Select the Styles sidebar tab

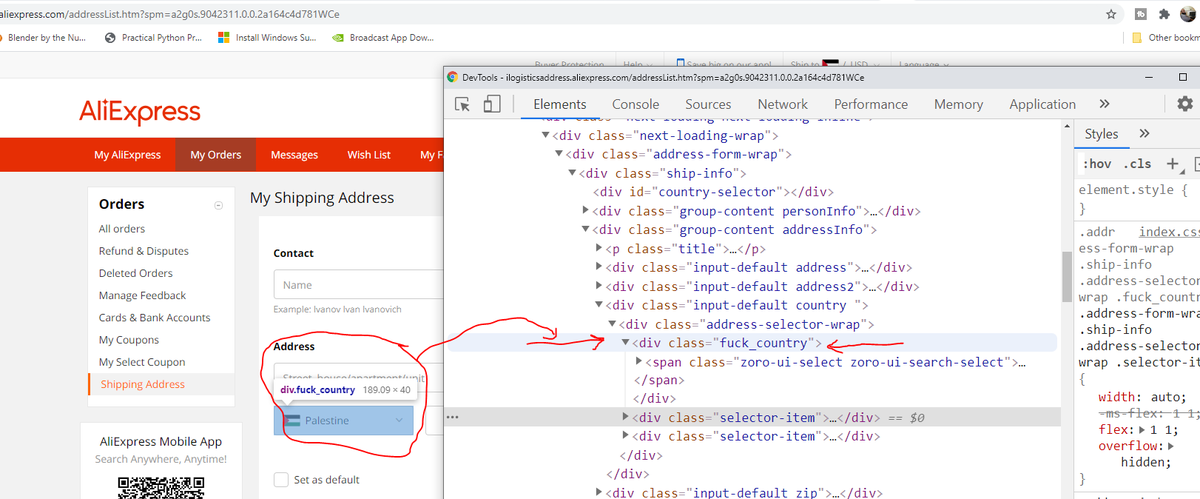click(x=1101, y=134)
